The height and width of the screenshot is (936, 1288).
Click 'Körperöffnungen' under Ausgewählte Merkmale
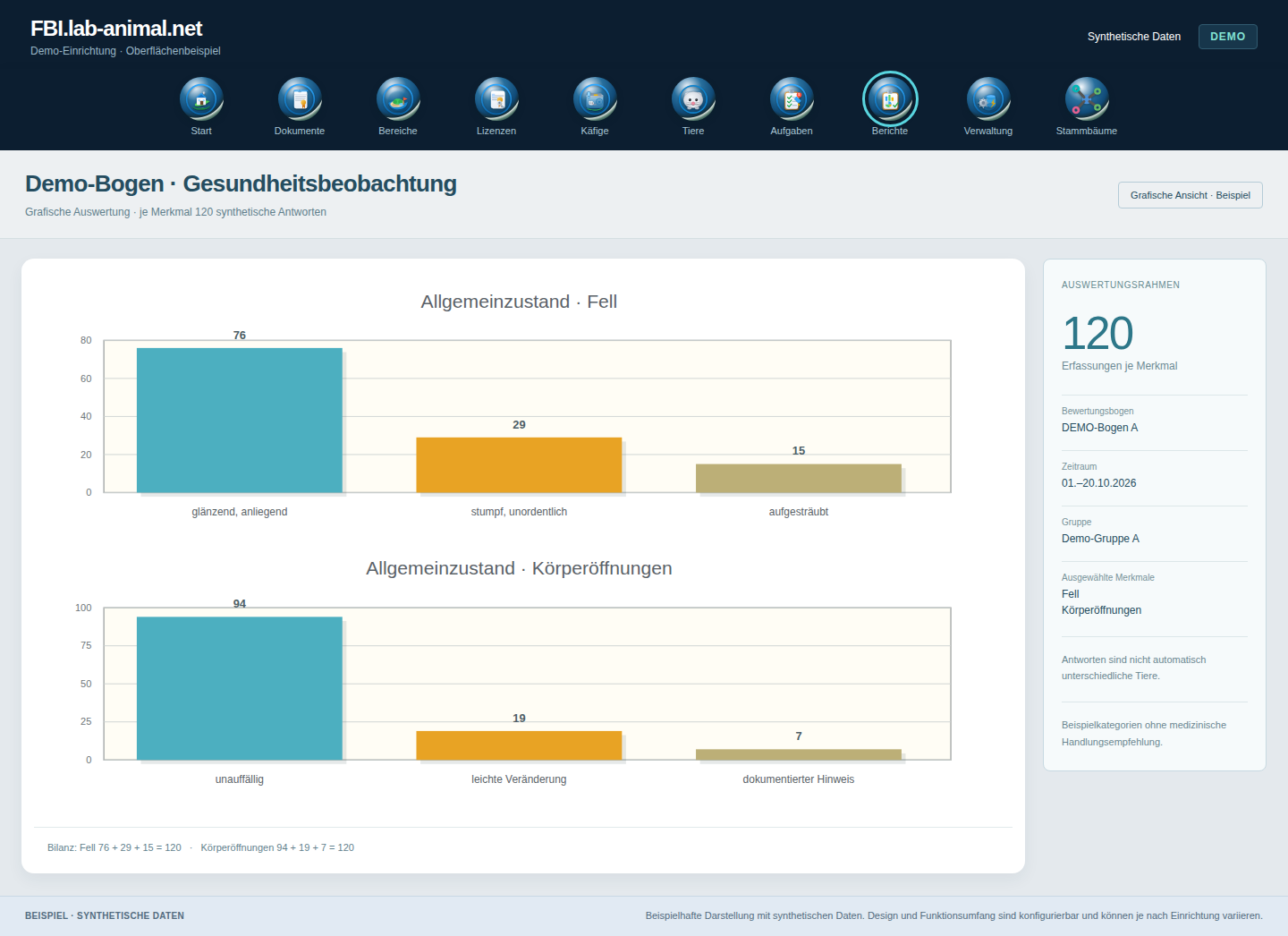pos(1101,610)
